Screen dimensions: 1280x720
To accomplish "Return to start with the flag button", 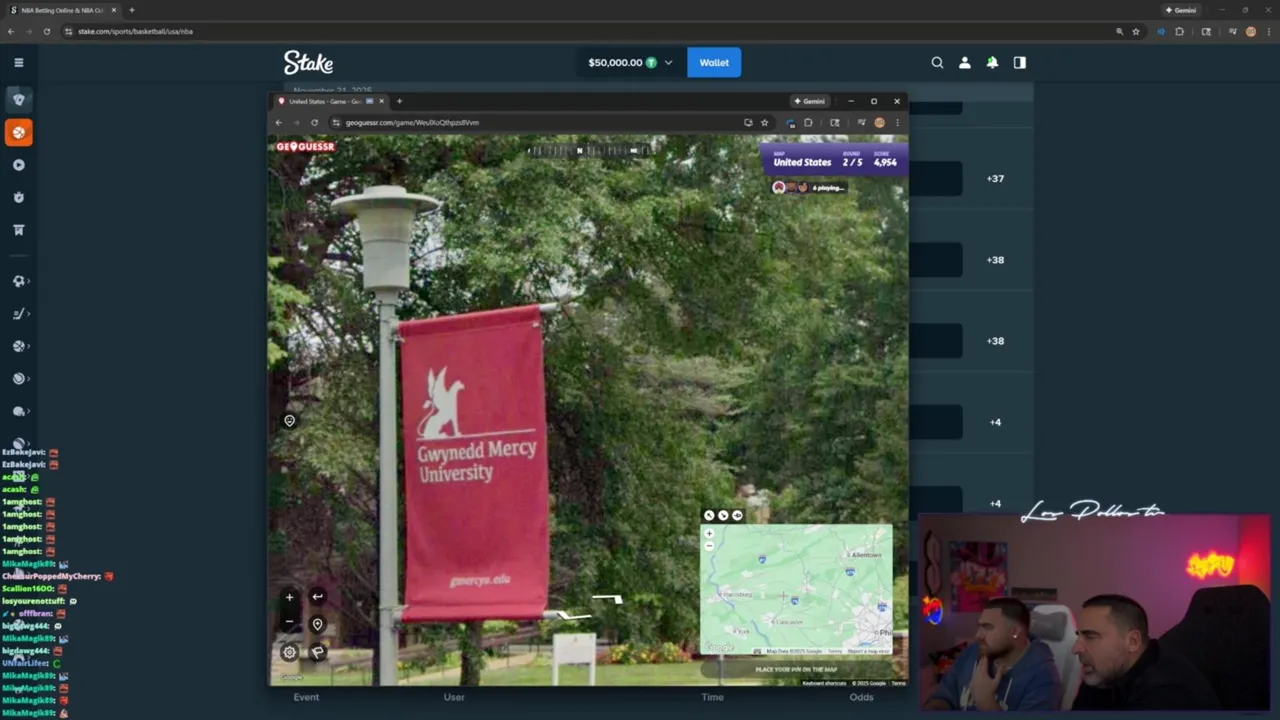I will point(317,652).
